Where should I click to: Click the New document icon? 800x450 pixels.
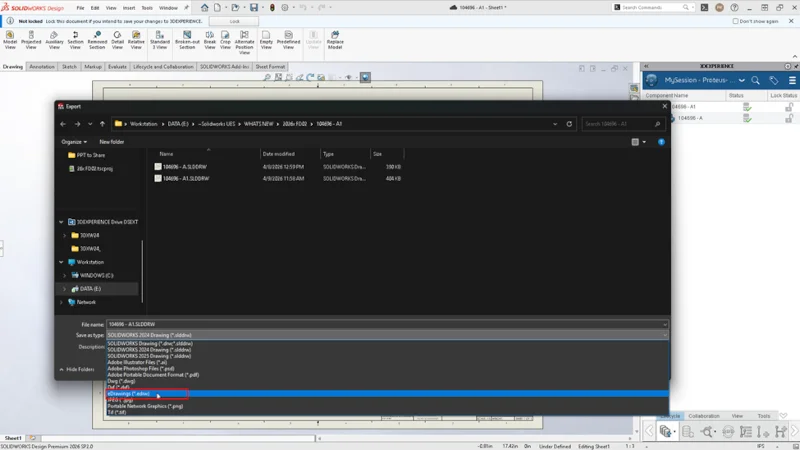tap(218, 7)
